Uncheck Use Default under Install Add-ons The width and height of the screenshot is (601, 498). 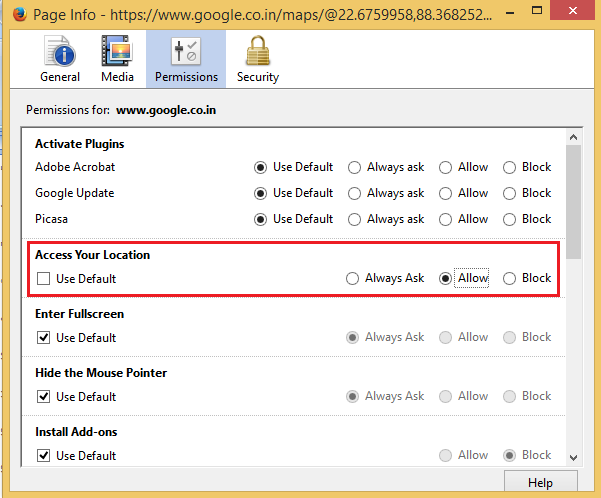[x=43, y=455]
